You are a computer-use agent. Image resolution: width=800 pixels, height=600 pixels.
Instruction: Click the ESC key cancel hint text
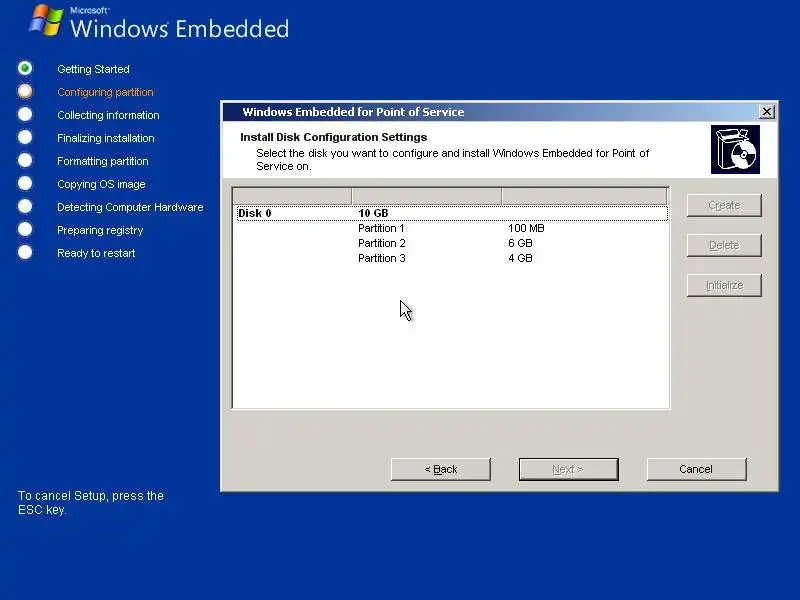tap(91, 503)
